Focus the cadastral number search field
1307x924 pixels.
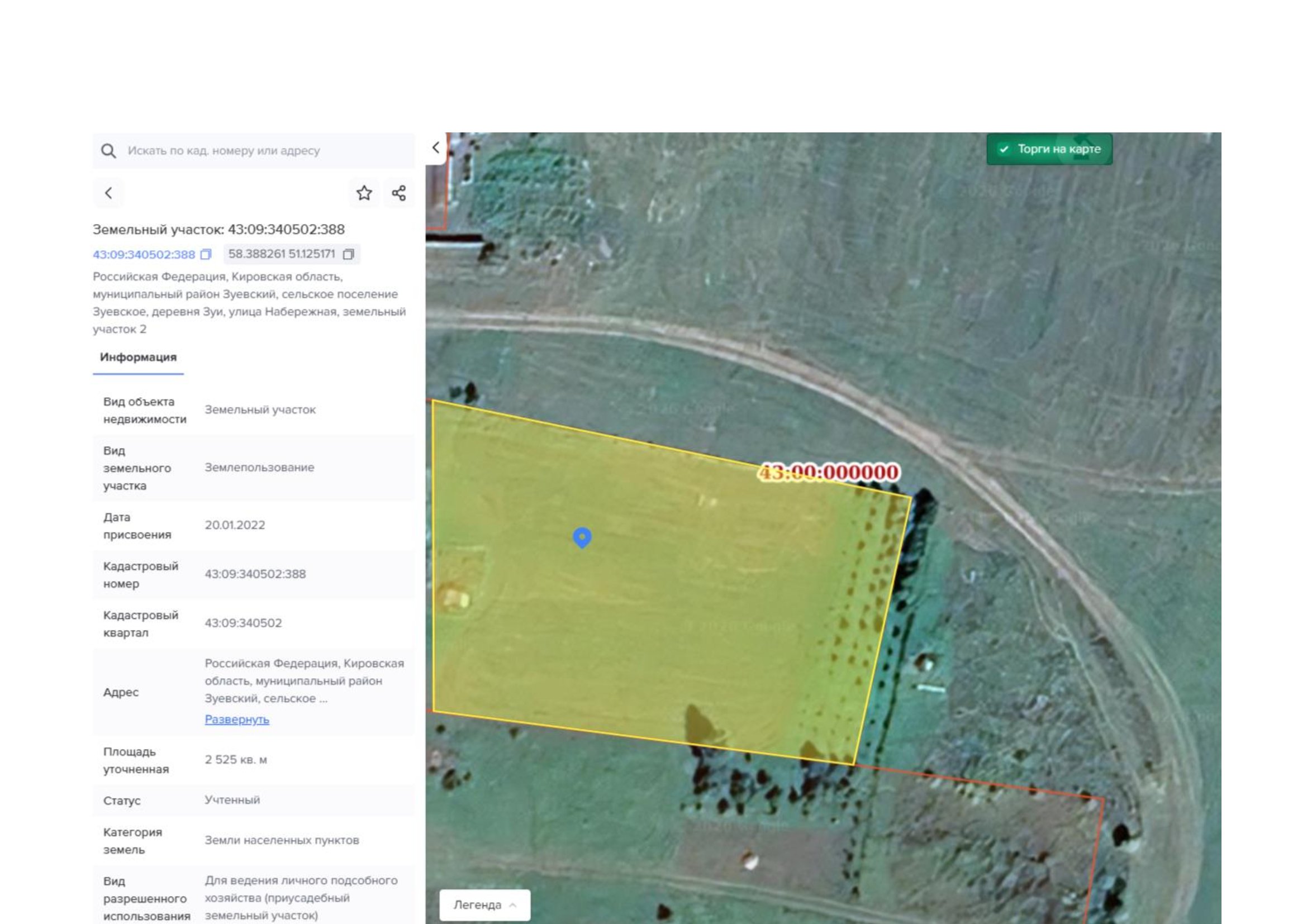[x=253, y=151]
